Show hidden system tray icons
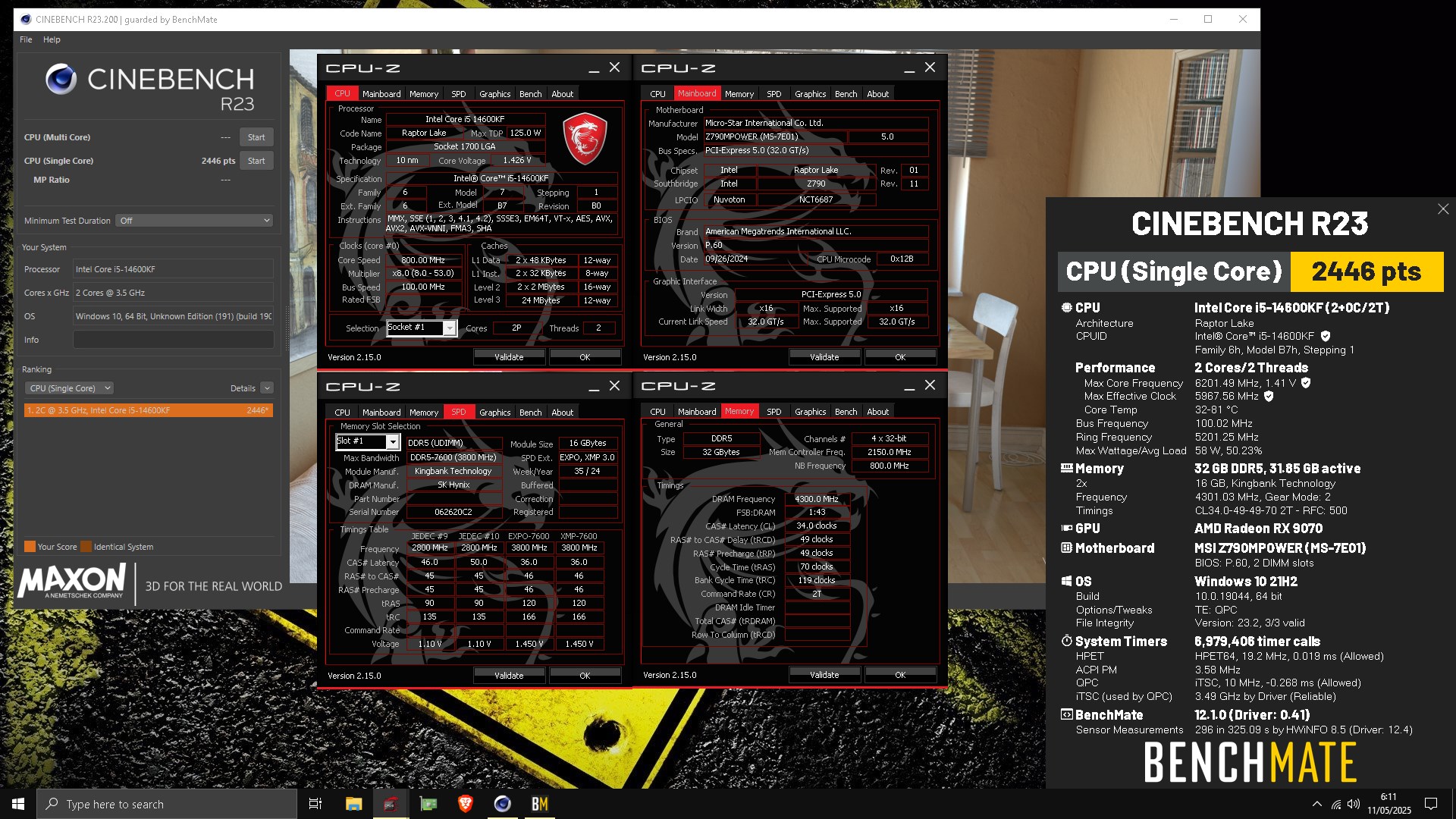 [1316, 804]
